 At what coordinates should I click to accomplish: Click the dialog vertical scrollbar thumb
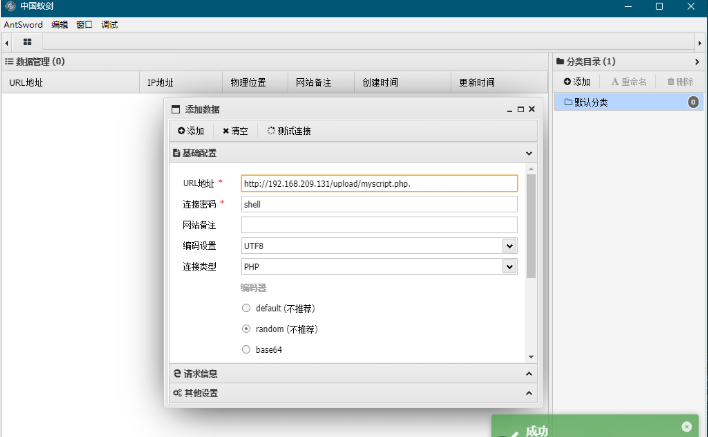531,226
